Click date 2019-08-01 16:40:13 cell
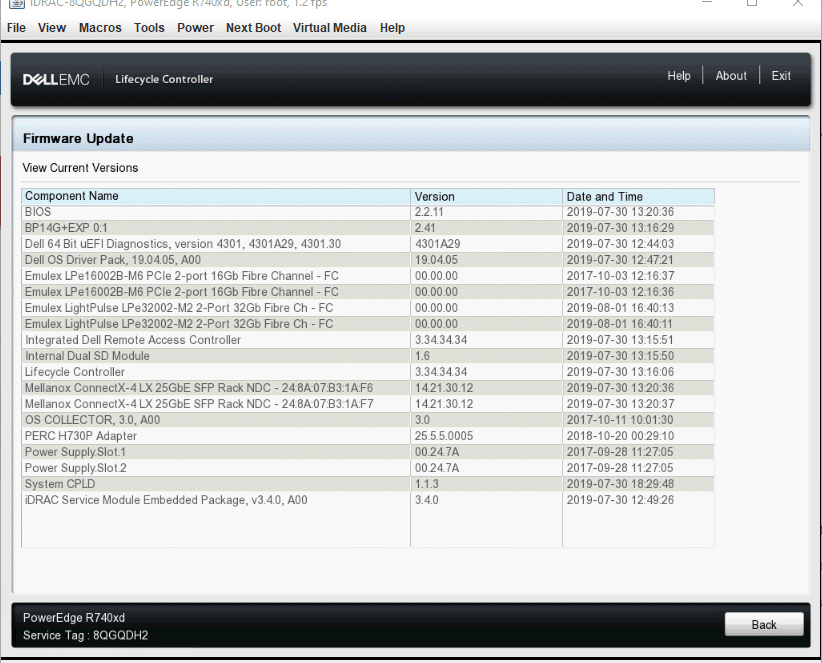 (638, 308)
